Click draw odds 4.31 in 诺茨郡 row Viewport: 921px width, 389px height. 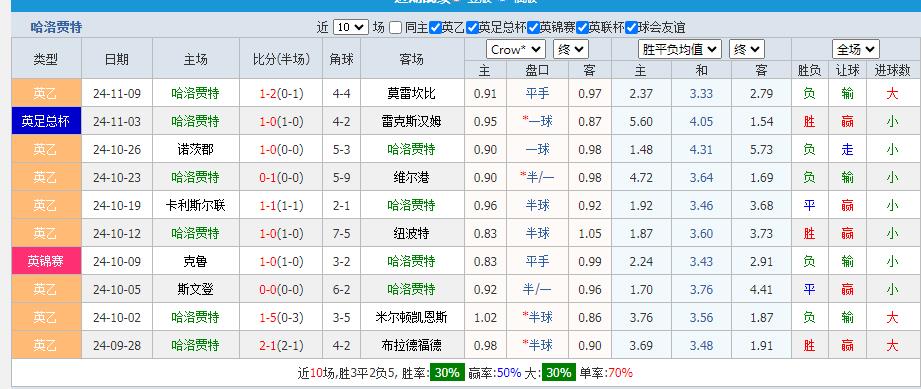(701, 149)
